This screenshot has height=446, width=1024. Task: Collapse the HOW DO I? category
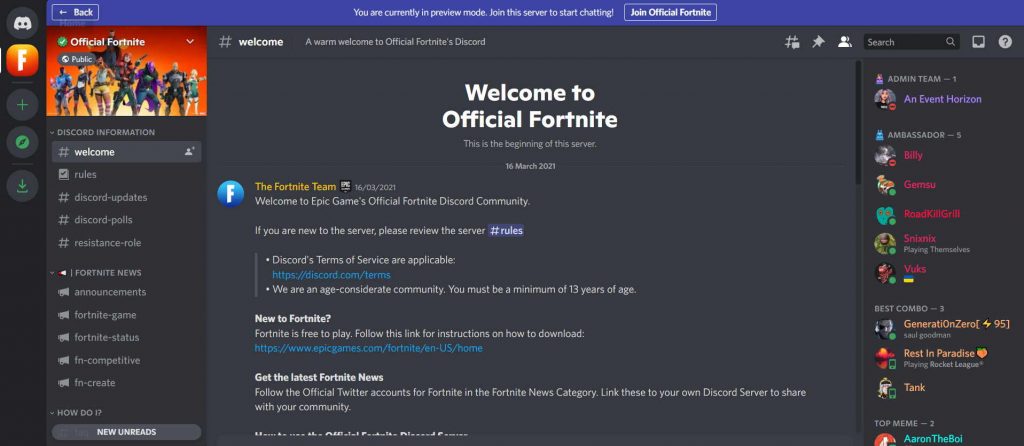[78, 413]
